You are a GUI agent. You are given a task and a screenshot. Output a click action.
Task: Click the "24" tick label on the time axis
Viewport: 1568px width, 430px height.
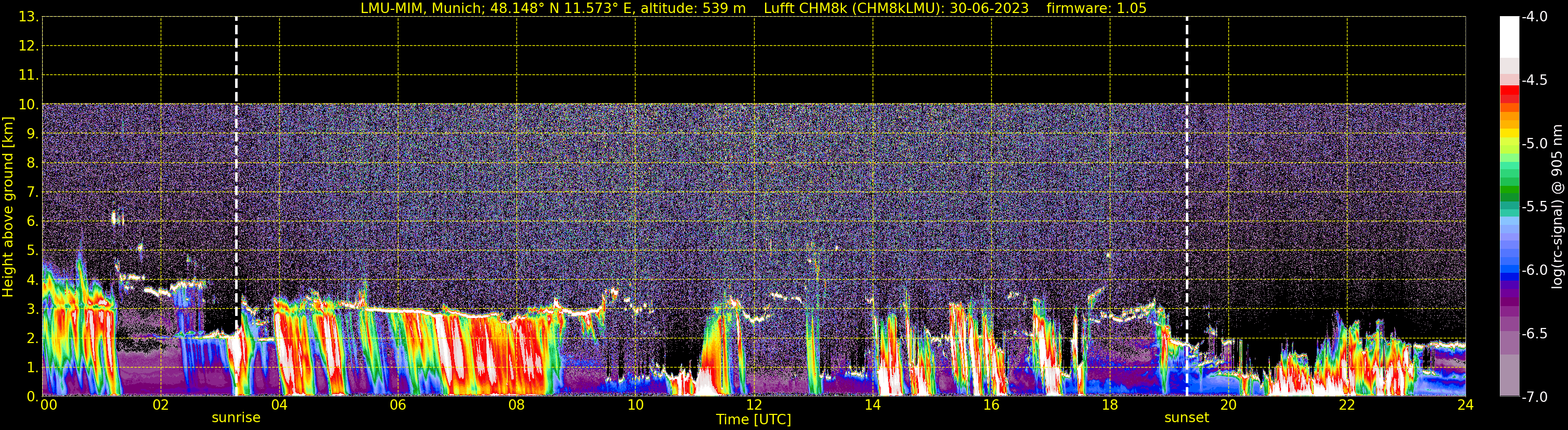pyautogui.click(x=1466, y=405)
